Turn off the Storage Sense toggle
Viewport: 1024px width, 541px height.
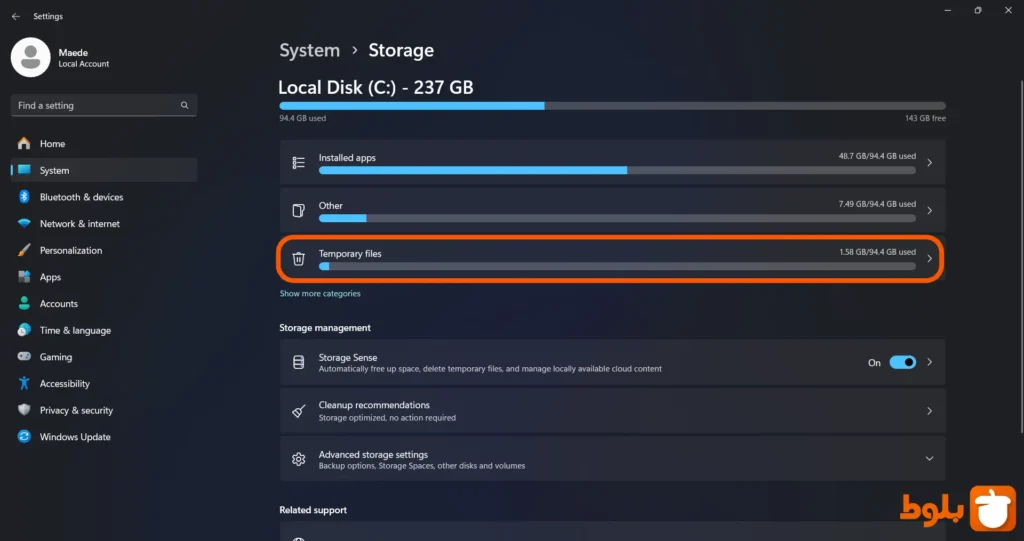pyautogui.click(x=902, y=362)
